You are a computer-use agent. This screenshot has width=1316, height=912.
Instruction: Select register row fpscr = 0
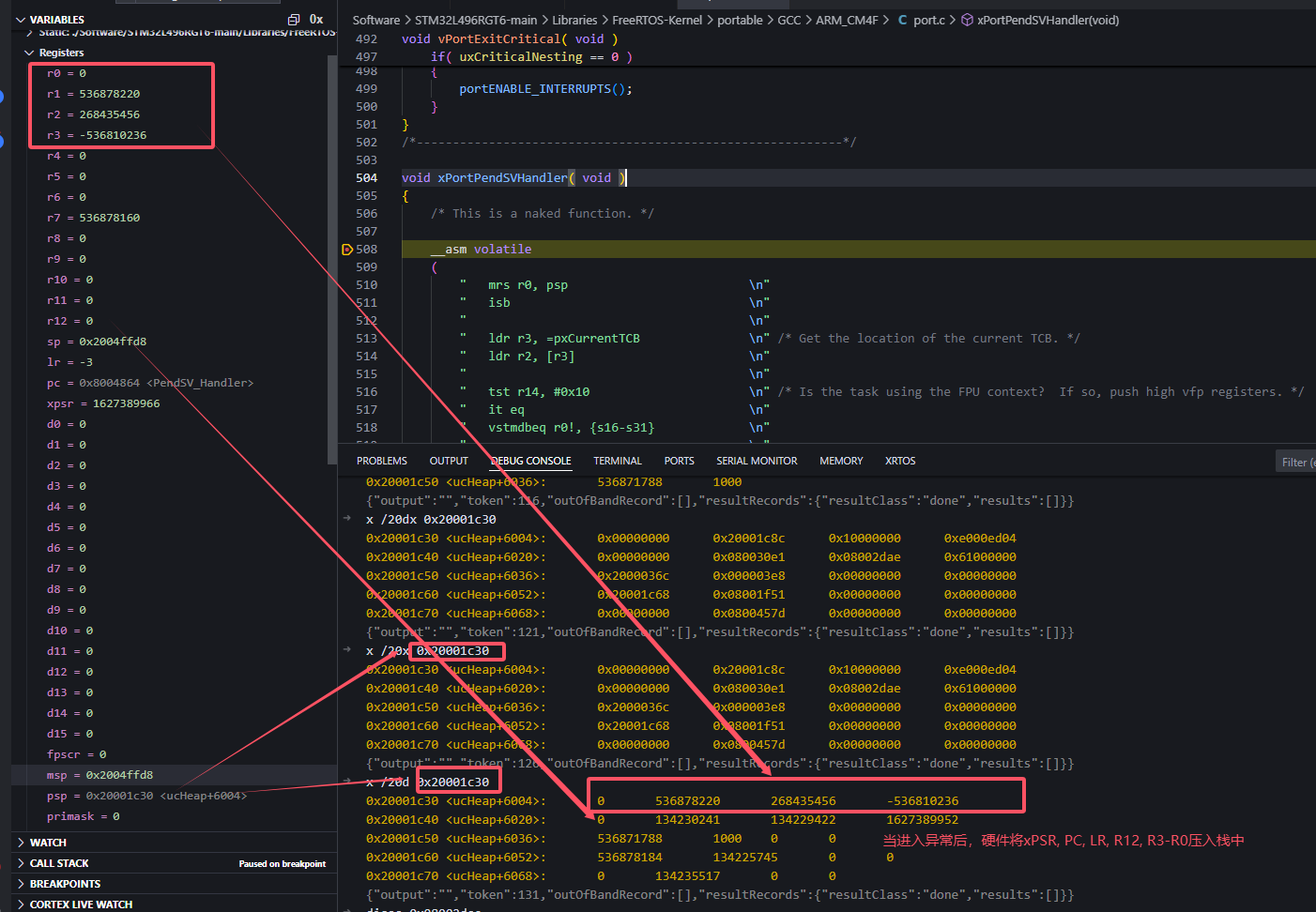174,754
